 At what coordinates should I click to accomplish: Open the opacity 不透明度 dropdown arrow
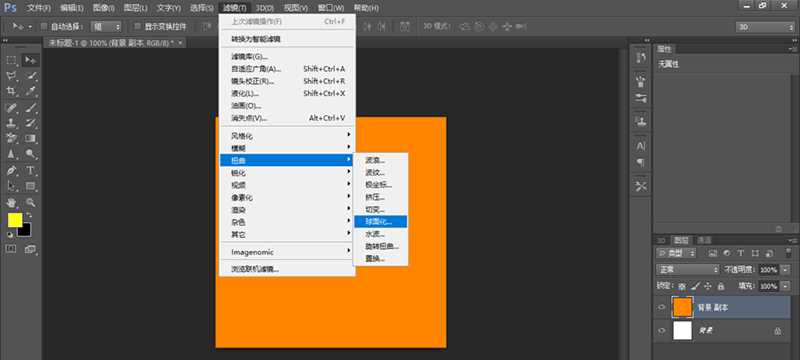pos(785,269)
